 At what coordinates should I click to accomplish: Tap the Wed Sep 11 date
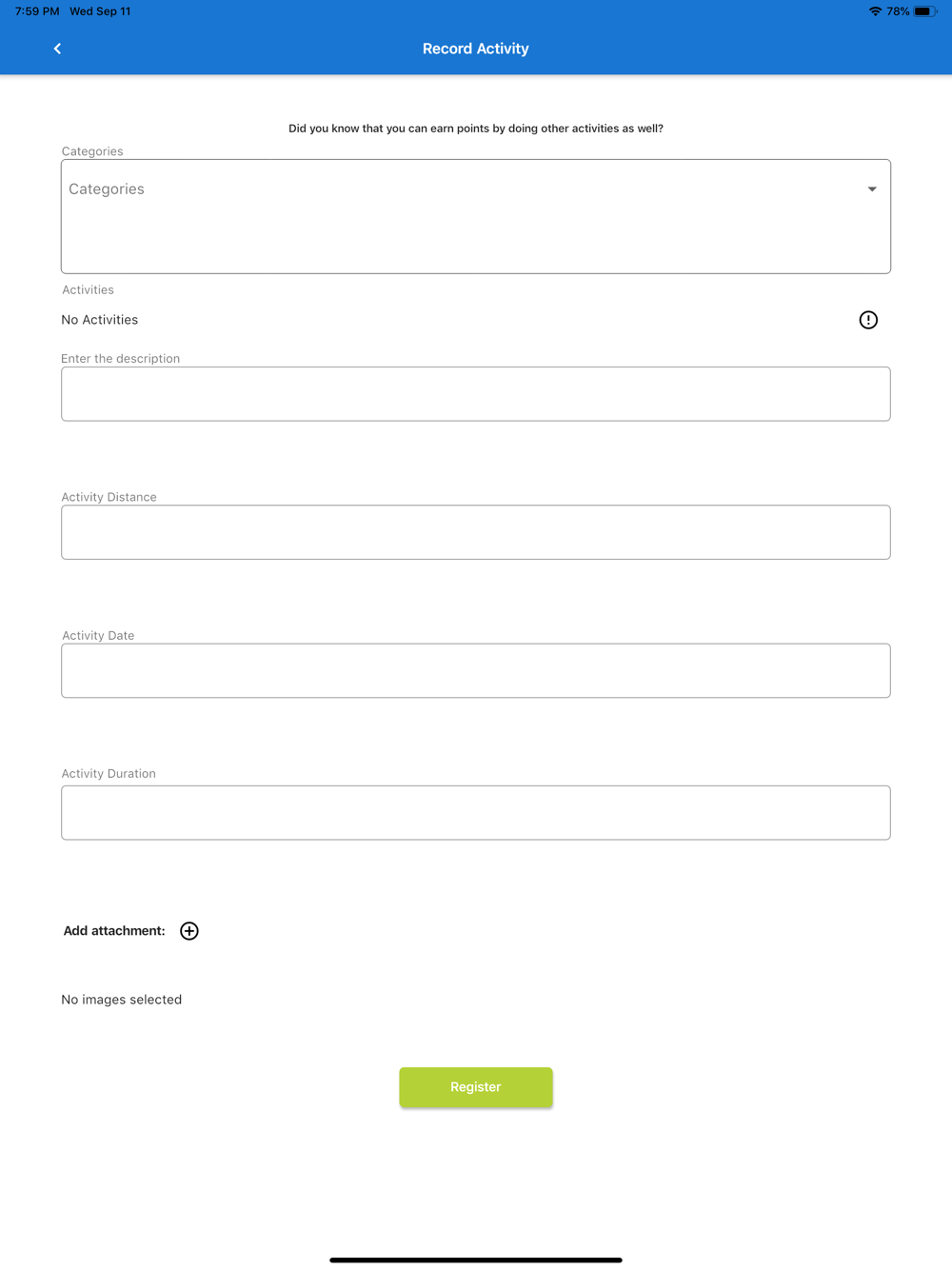point(100,11)
